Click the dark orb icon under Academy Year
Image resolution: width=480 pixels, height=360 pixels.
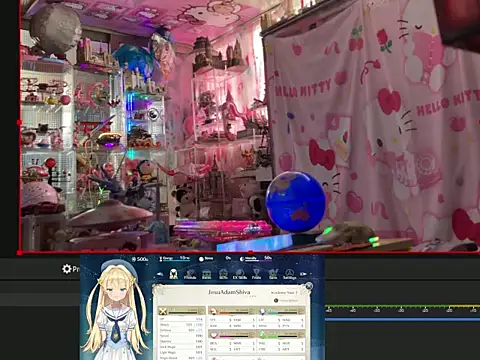[x=276, y=300]
